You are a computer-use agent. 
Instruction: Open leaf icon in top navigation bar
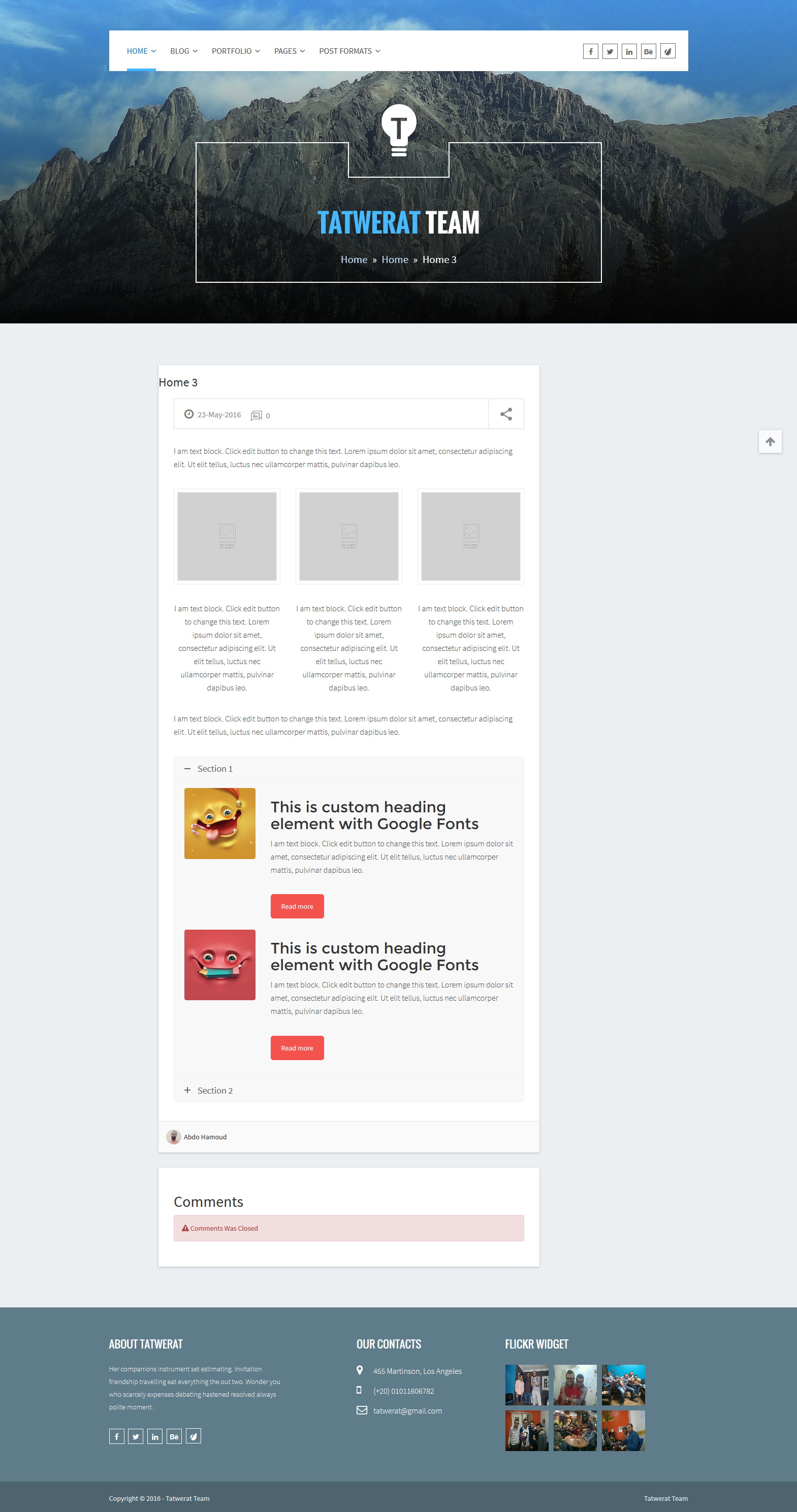point(668,51)
